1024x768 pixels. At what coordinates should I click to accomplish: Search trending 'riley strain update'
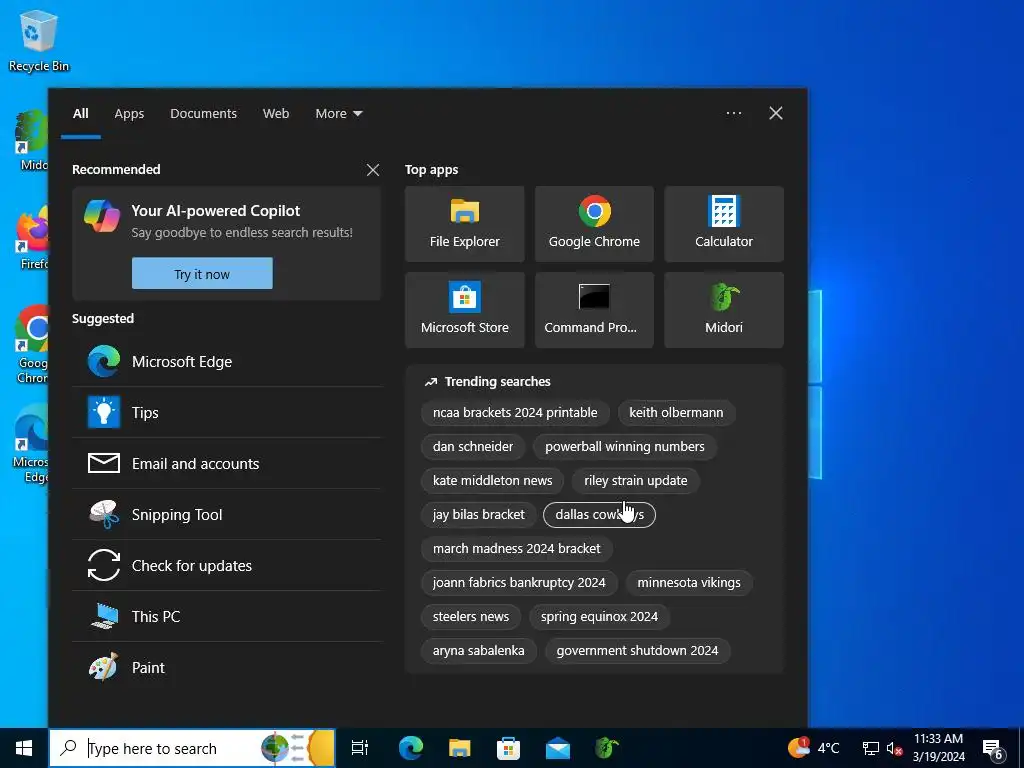point(635,481)
